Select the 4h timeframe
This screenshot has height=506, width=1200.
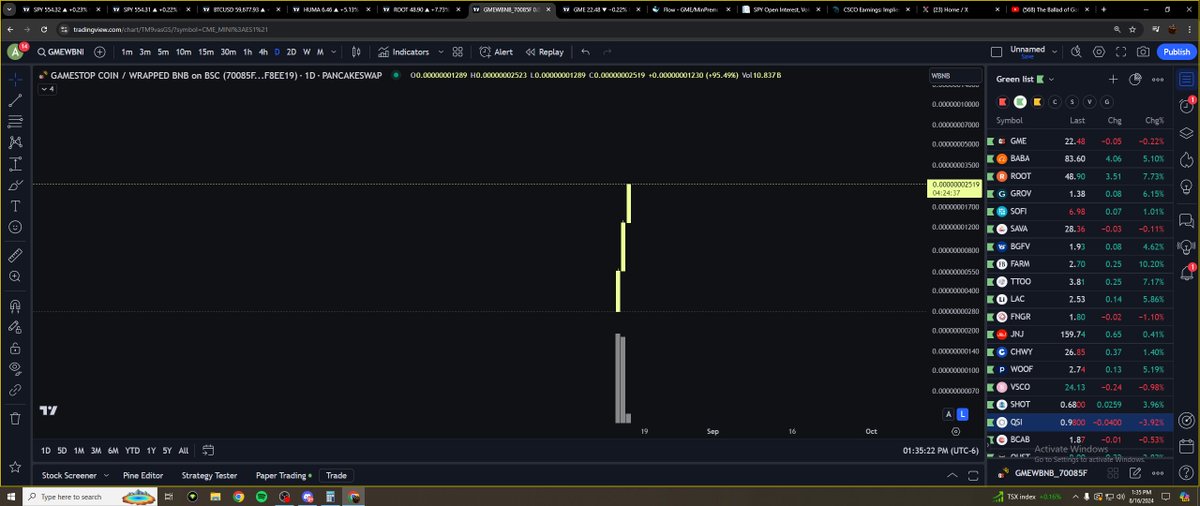263,52
